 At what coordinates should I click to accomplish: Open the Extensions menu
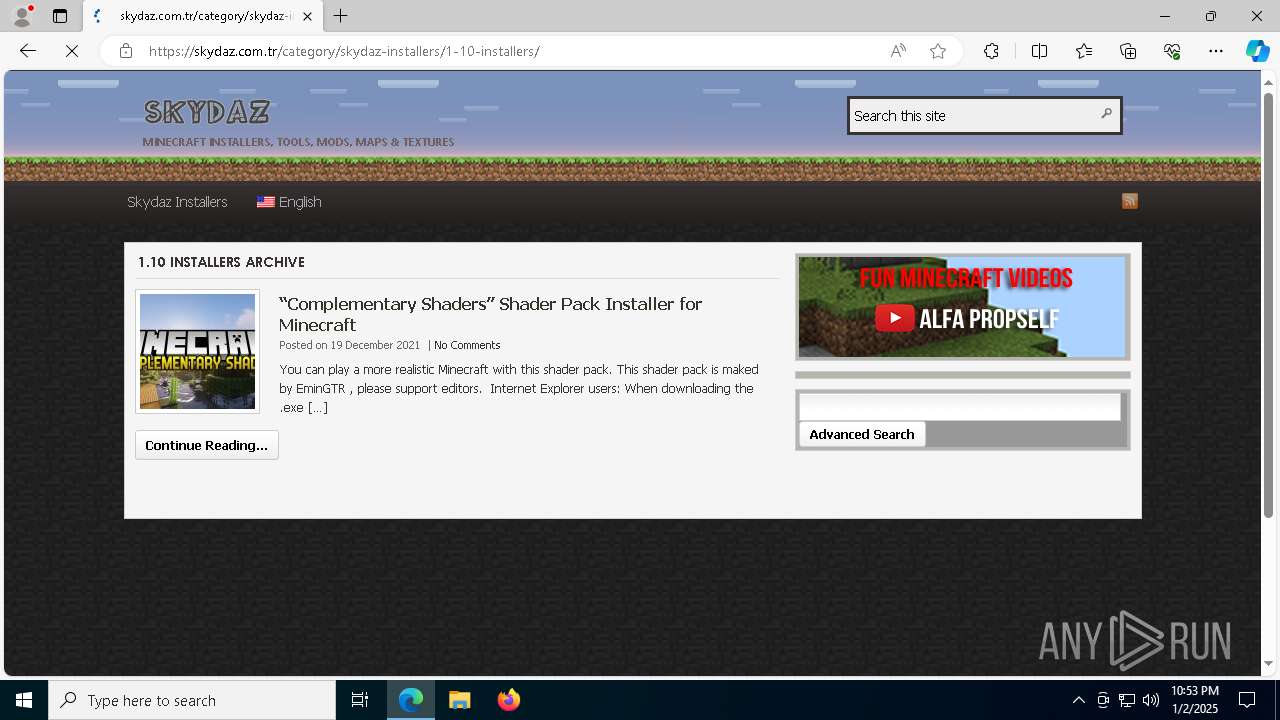click(x=991, y=51)
